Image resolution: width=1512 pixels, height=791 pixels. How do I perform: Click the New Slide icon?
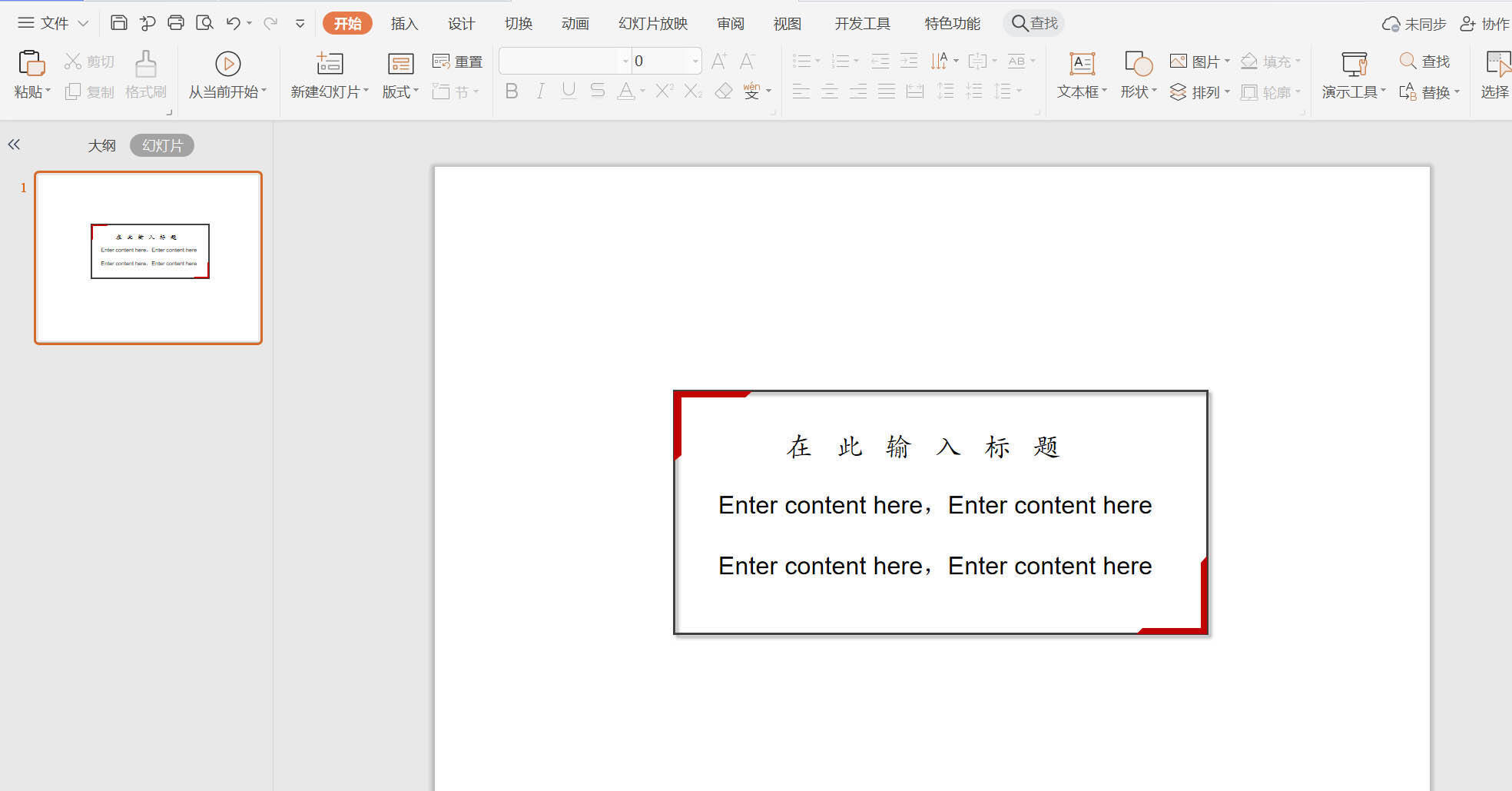click(329, 64)
